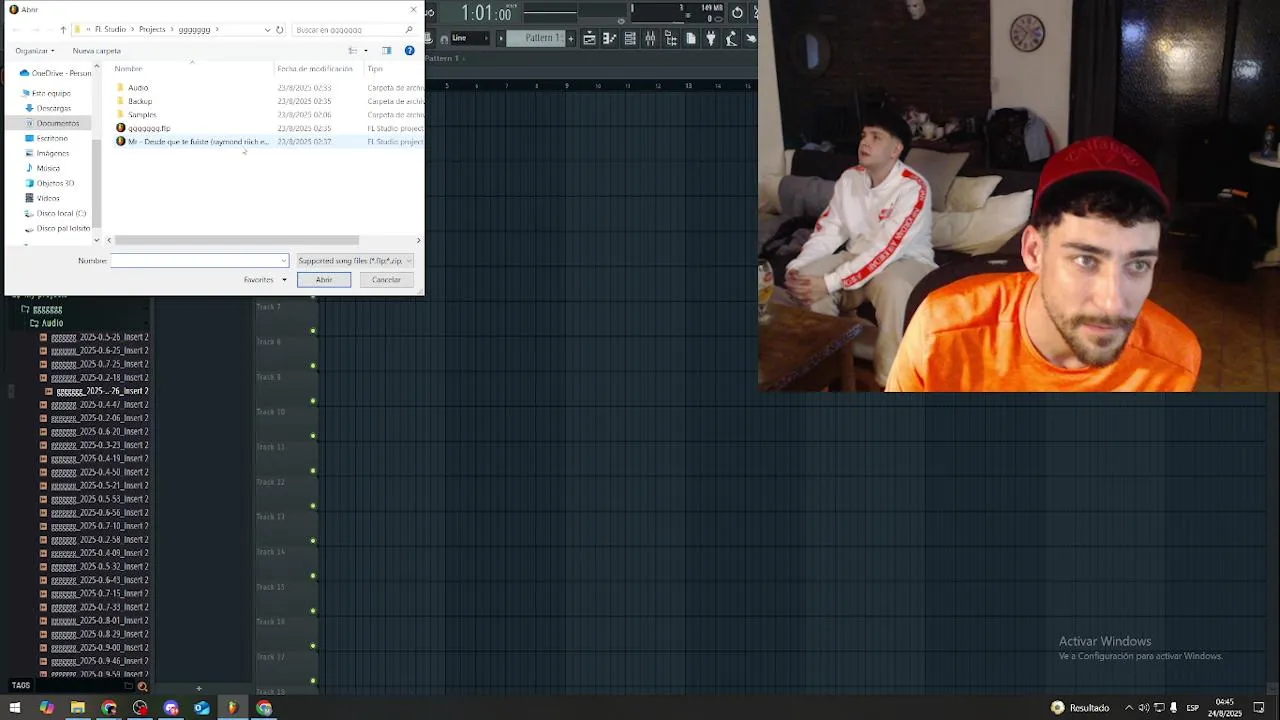Sort by the Nombre column header
The width and height of the screenshot is (1280, 720).
128,69
